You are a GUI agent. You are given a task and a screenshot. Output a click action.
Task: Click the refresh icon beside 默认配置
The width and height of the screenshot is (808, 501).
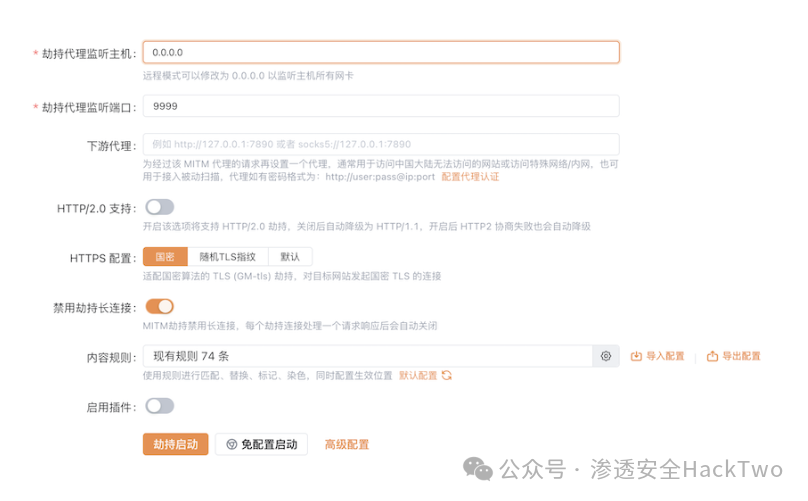(x=446, y=375)
